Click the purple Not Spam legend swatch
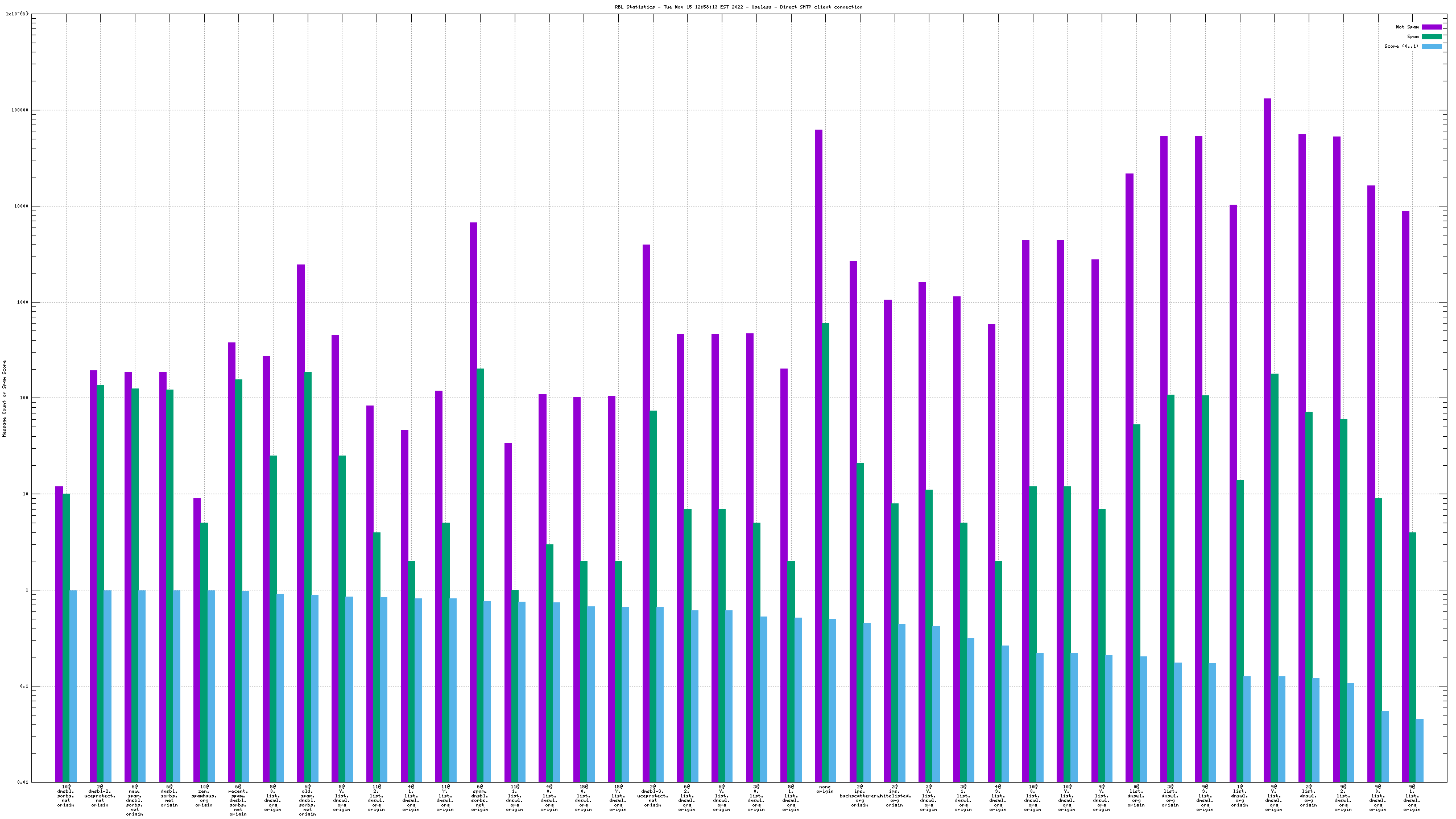 point(1432,27)
